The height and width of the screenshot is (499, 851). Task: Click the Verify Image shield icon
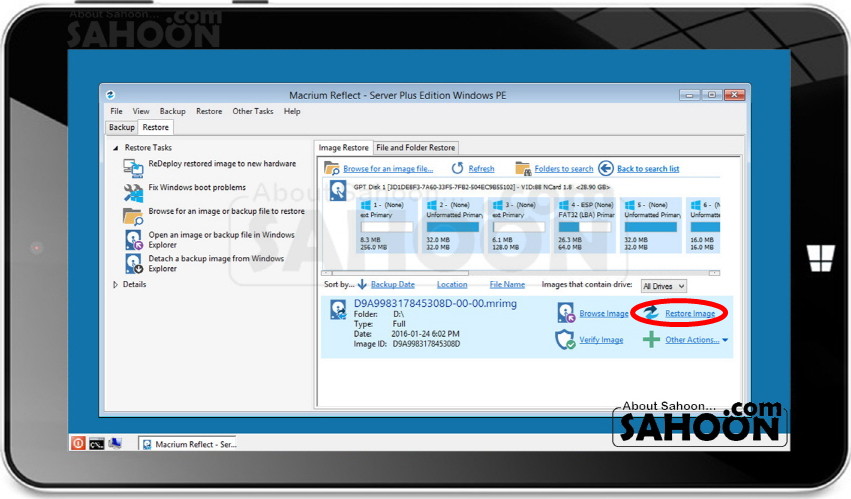[565, 339]
